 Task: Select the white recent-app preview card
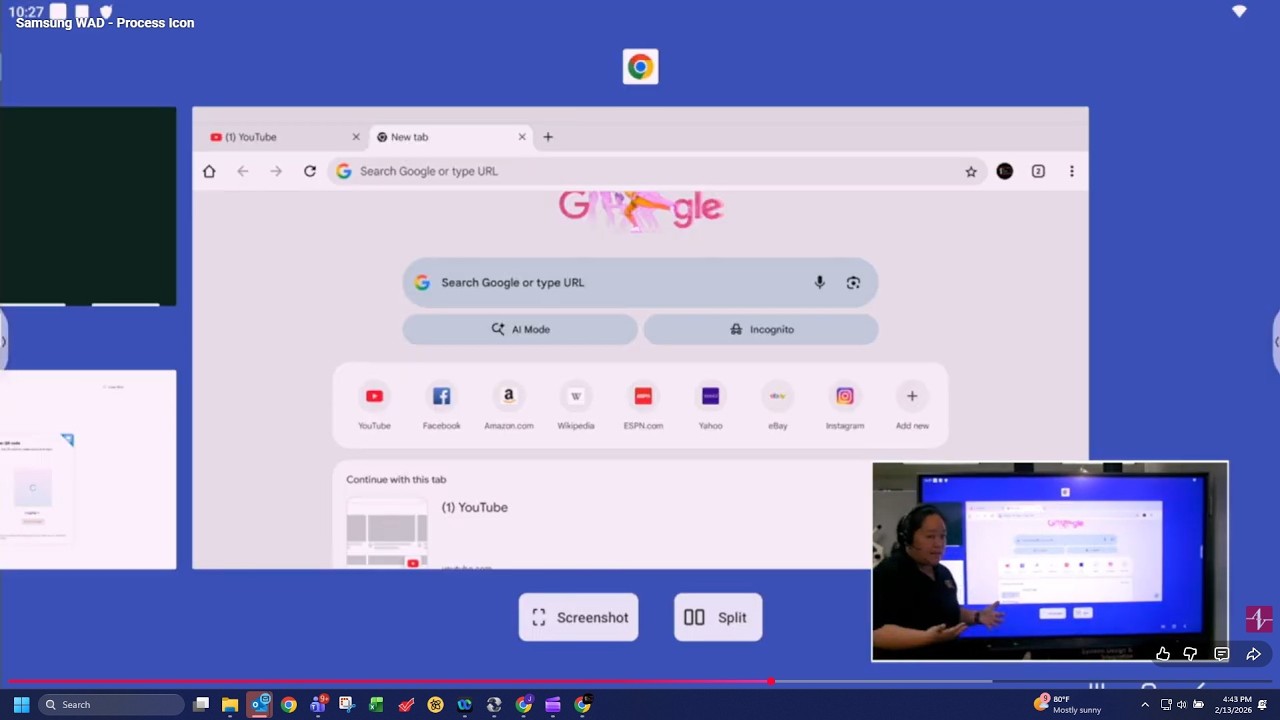click(88, 470)
